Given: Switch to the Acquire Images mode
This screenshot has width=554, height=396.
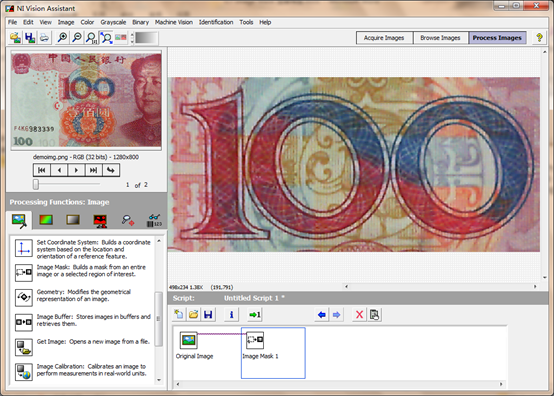Looking at the screenshot, I should click(384, 38).
